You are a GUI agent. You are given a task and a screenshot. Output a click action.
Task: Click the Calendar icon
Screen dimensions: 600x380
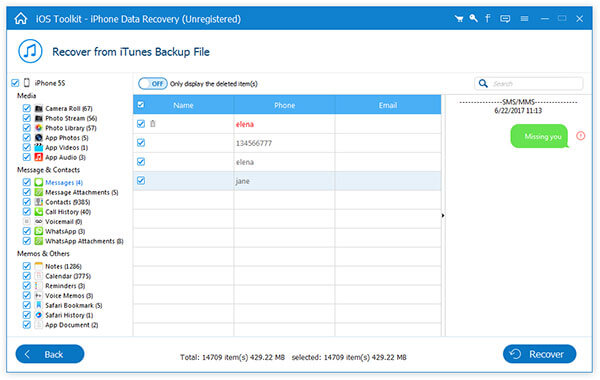39,276
